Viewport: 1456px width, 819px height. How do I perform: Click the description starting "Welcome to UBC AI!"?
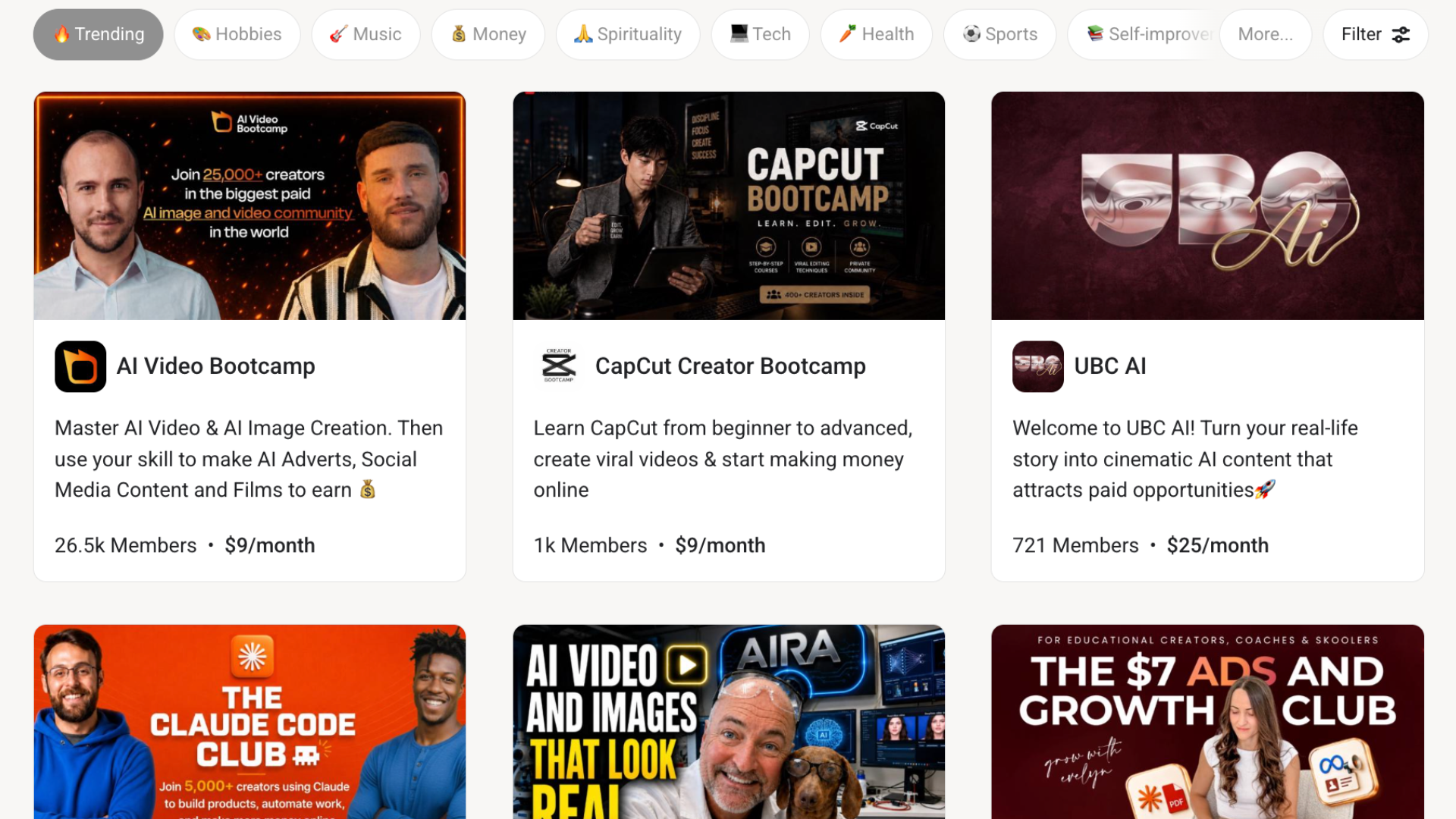1185,459
